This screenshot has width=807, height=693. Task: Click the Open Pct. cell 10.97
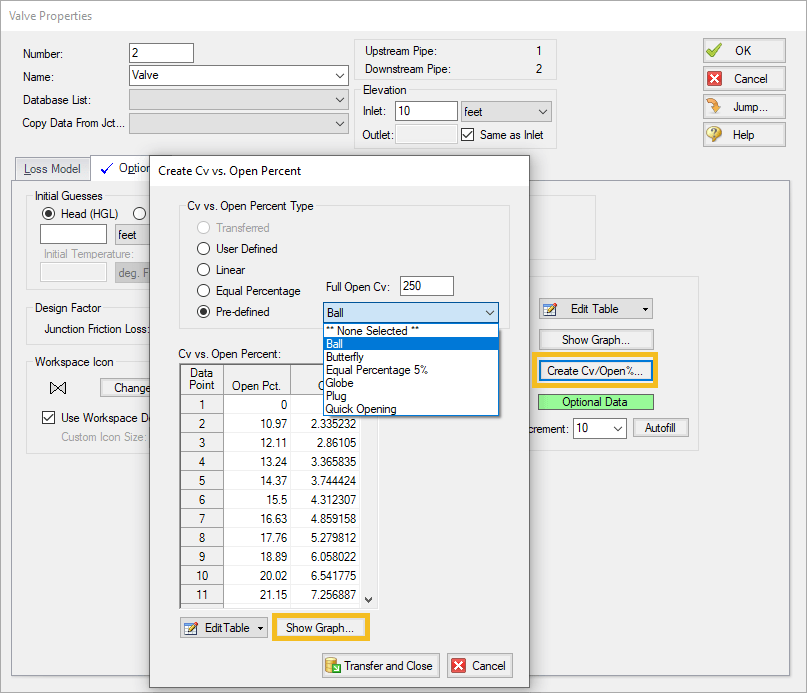257,424
